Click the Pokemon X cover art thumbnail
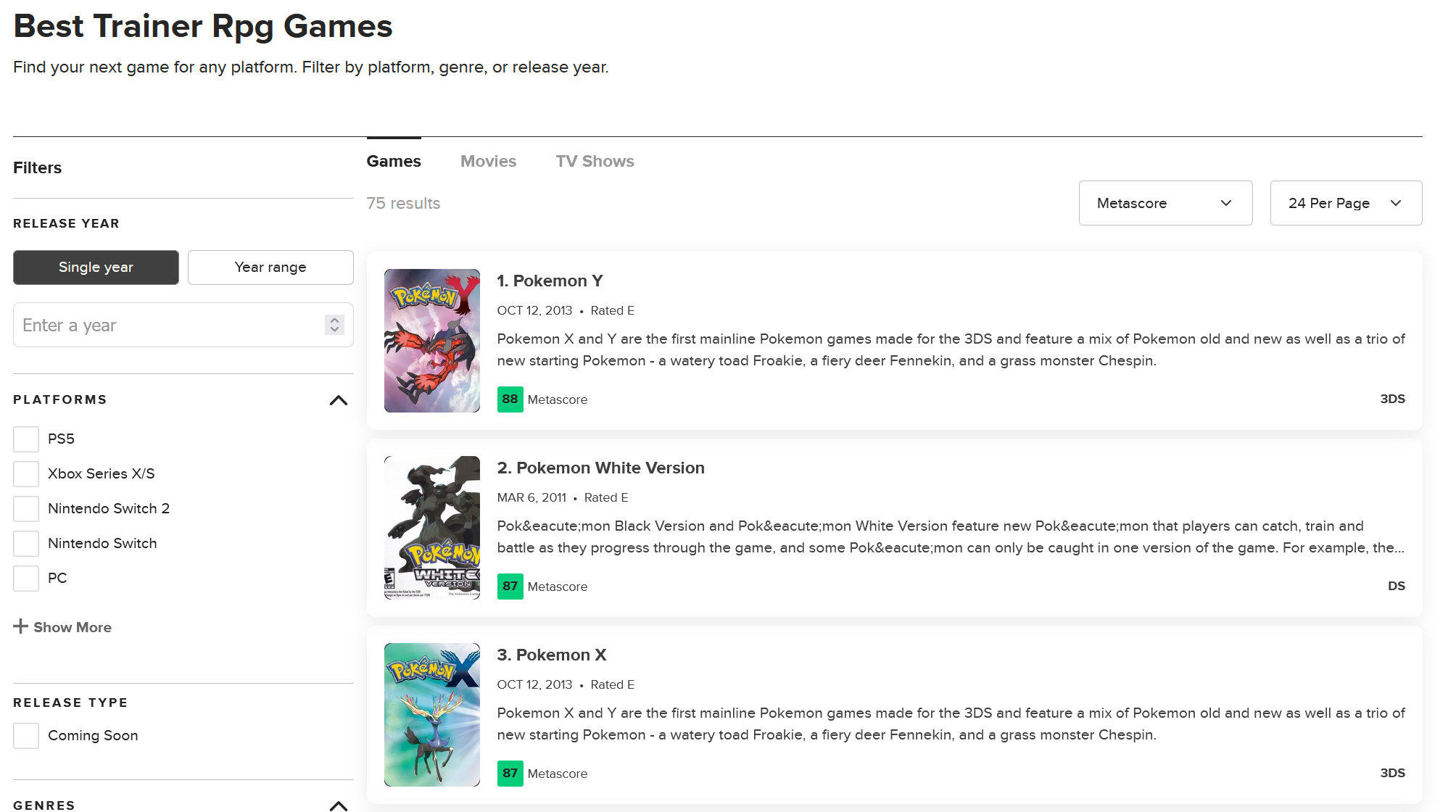 432,715
